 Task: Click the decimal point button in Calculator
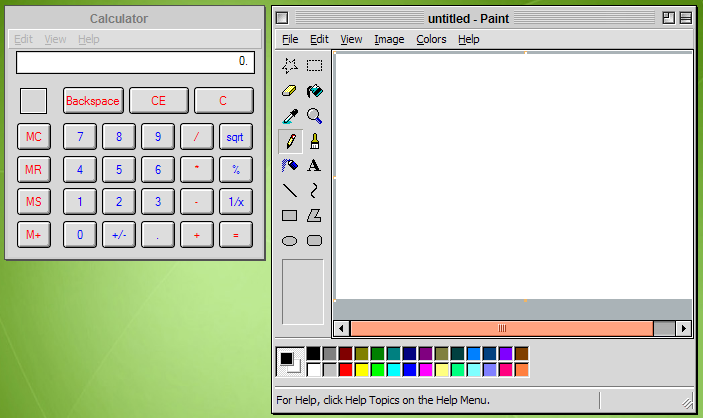click(x=158, y=235)
